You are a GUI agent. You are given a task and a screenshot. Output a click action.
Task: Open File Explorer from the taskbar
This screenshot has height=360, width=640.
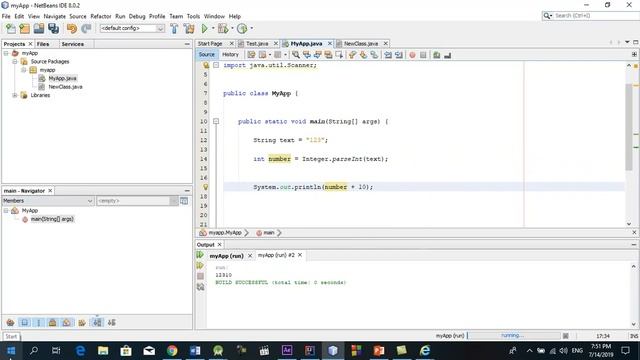pos(103,350)
